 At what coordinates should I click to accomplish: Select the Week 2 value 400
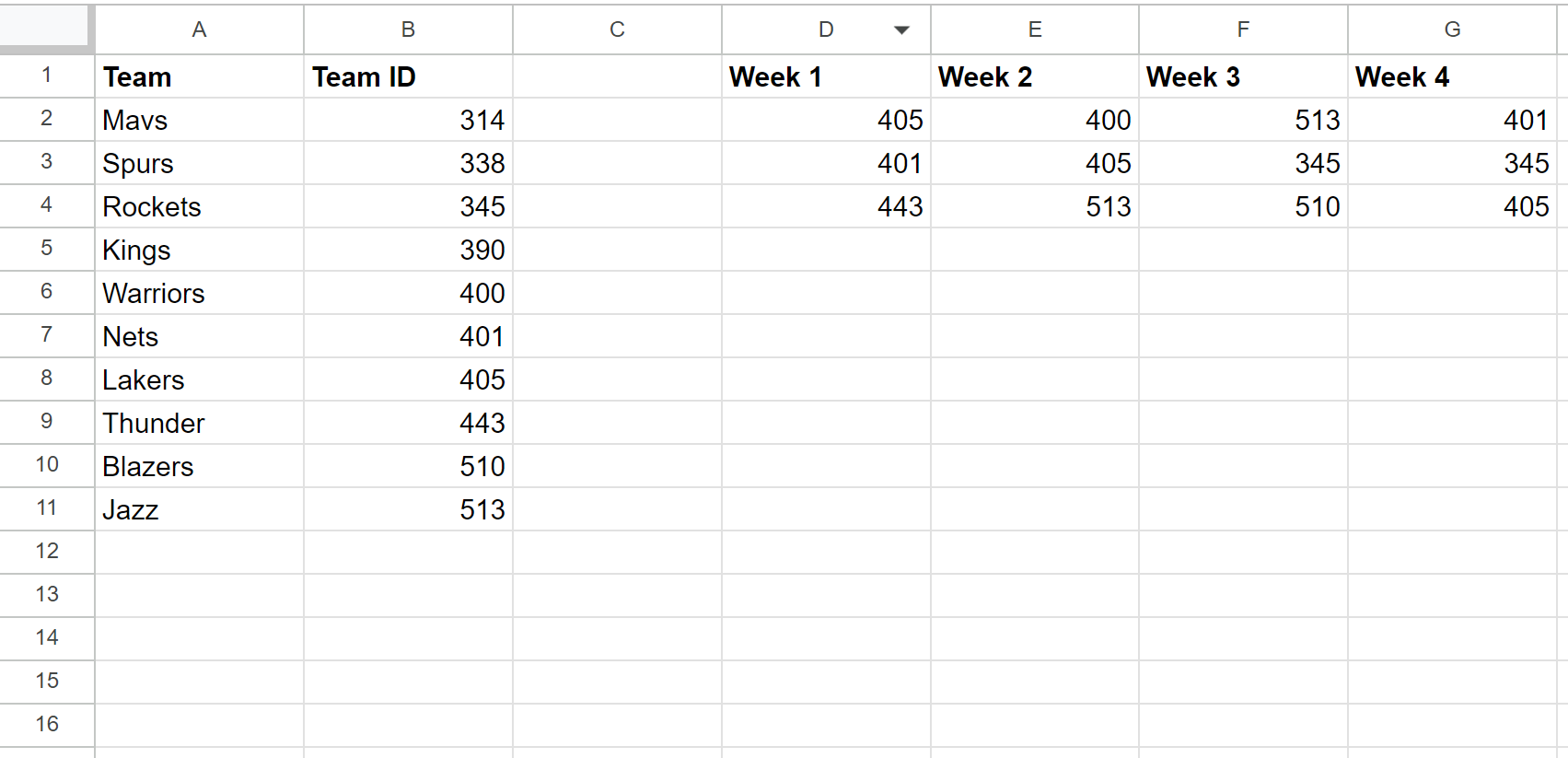pyautogui.click(x=1035, y=120)
